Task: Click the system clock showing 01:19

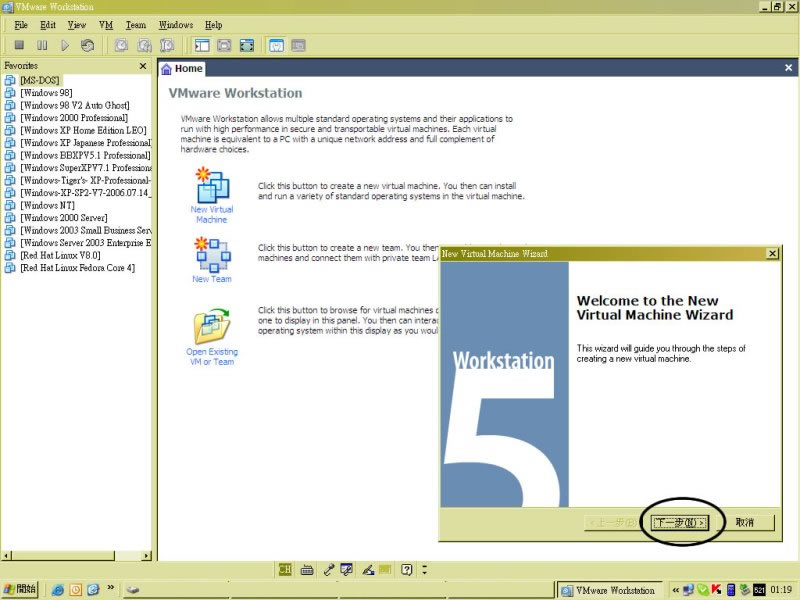Action: 781,590
